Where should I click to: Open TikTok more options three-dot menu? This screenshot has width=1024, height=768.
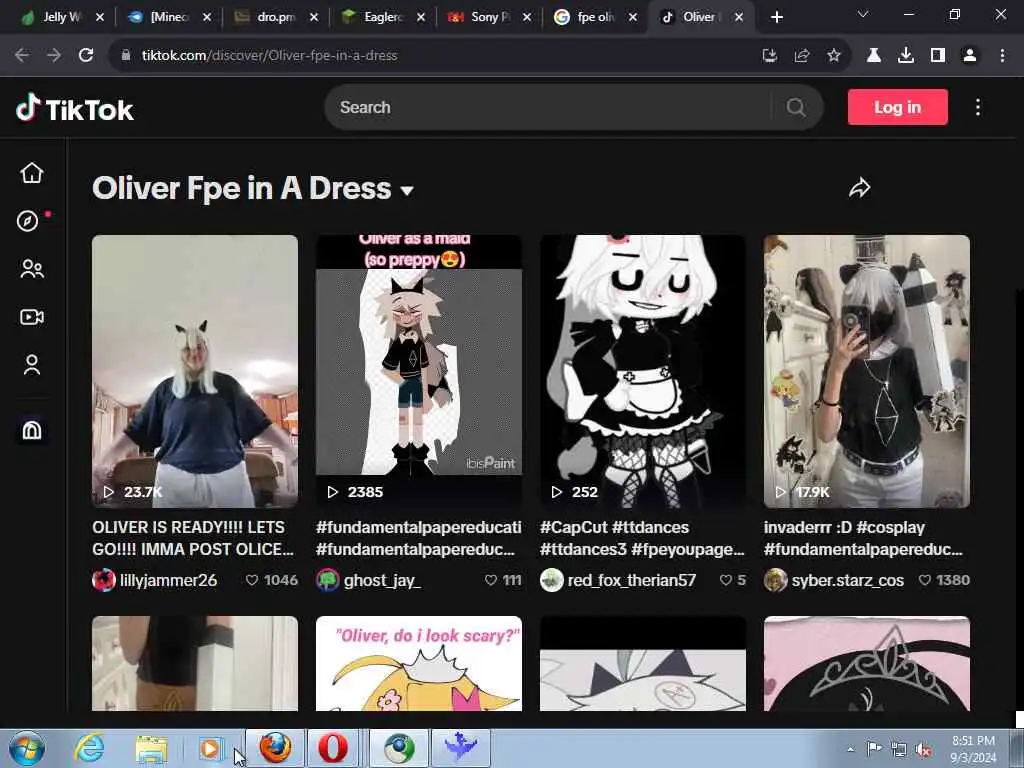click(x=978, y=107)
